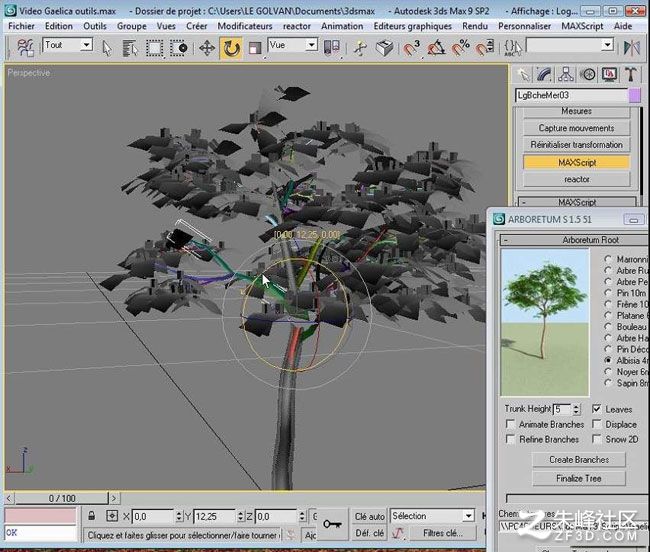Toggle absolute/offset transform type-in icon
Image resolution: width=650 pixels, height=552 pixels.
tap(112, 516)
